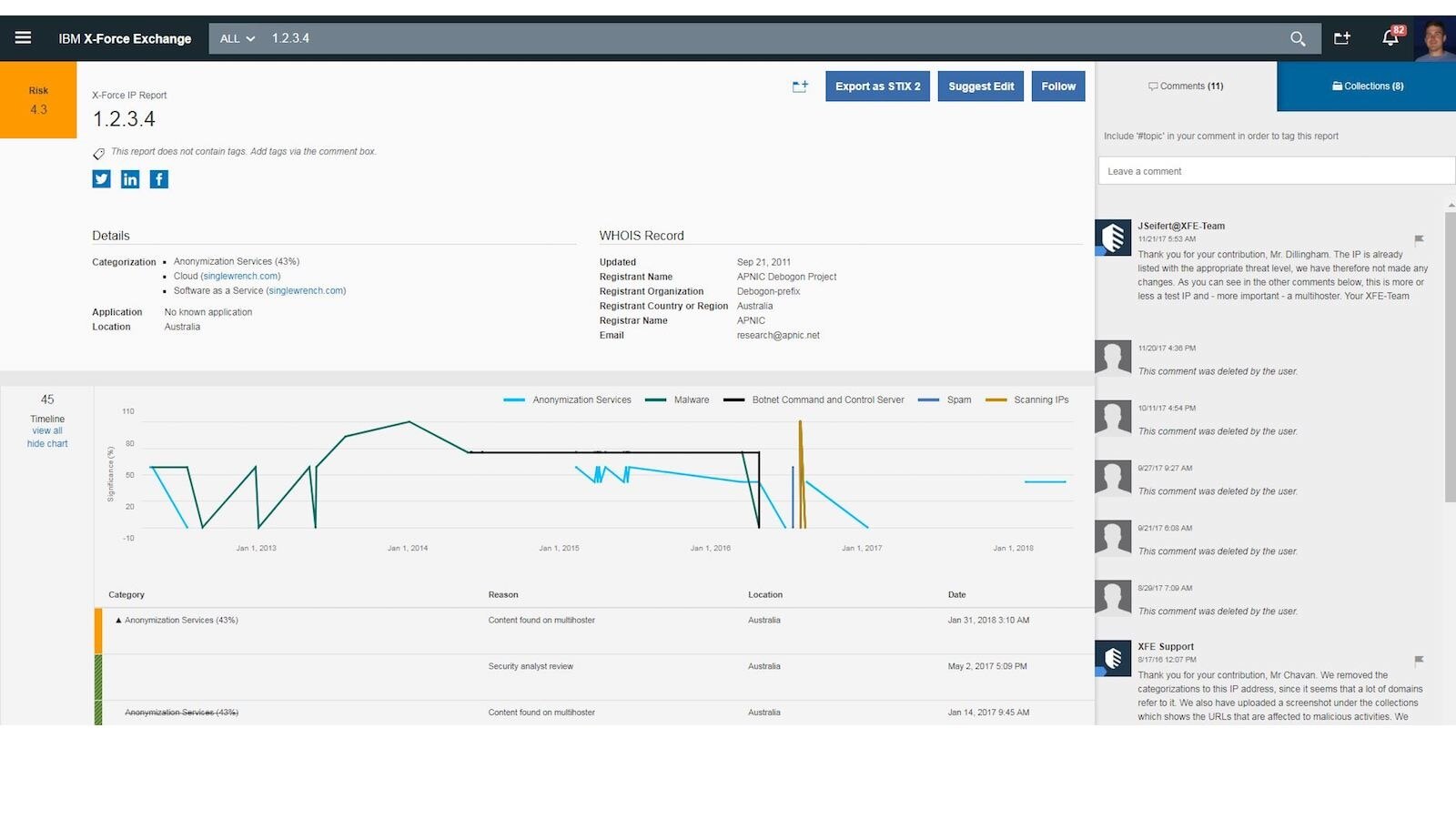Click the Suggest Edit button
This screenshot has width=1456, height=819.
(981, 86)
